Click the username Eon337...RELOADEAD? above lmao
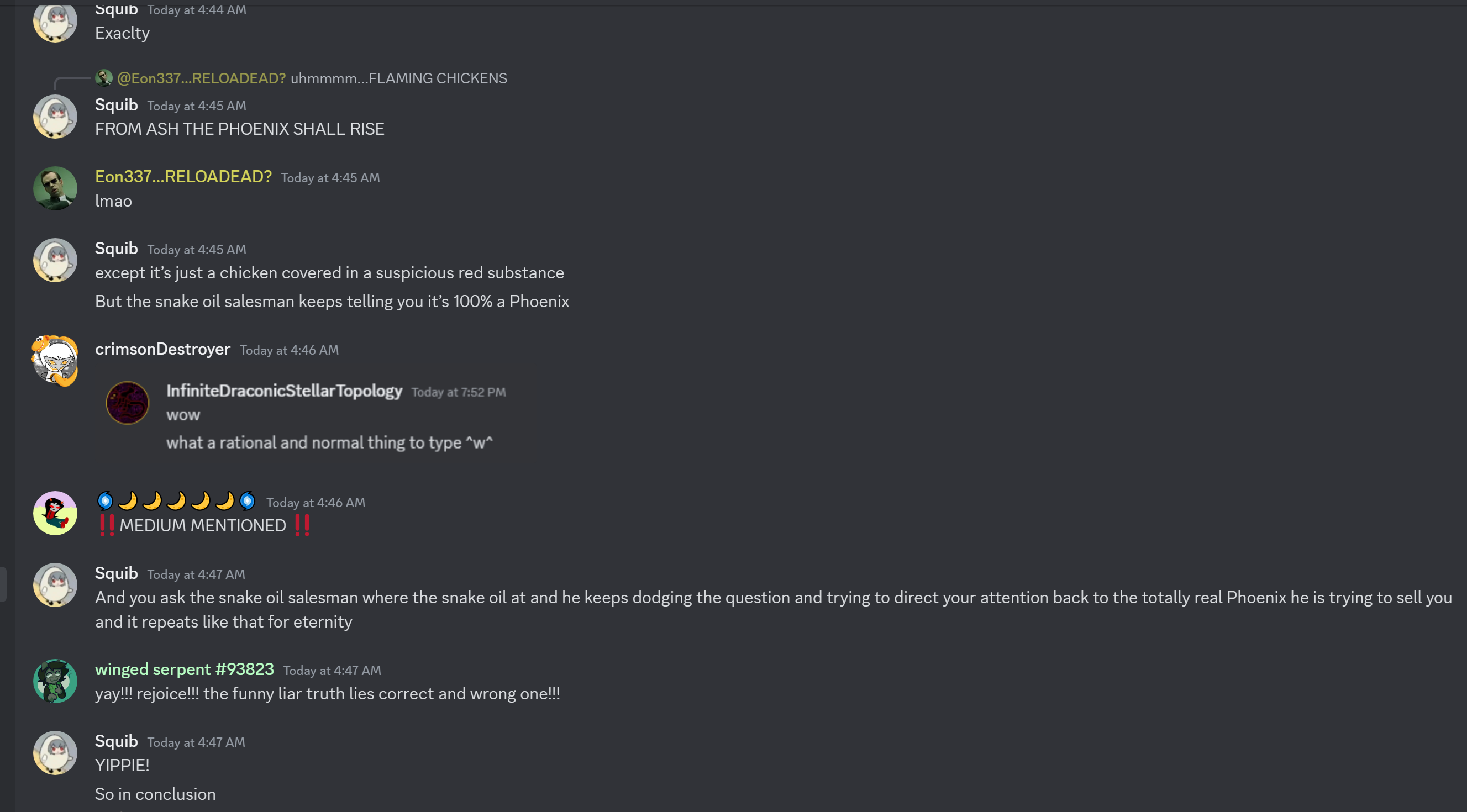This screenshot has height=812, width=1467. tap(183, 177)
